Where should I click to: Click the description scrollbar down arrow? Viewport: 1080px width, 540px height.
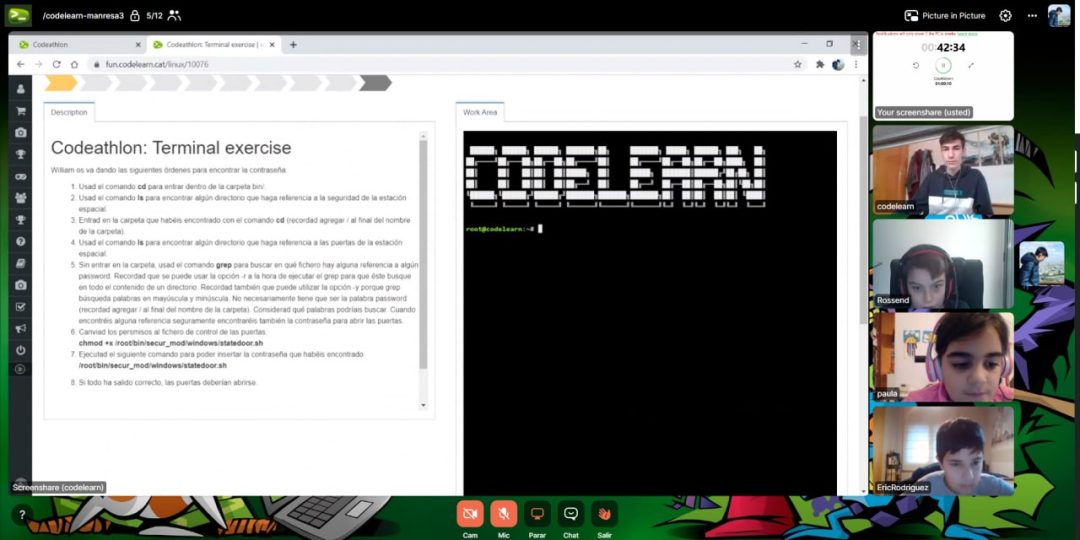(423, 405)
